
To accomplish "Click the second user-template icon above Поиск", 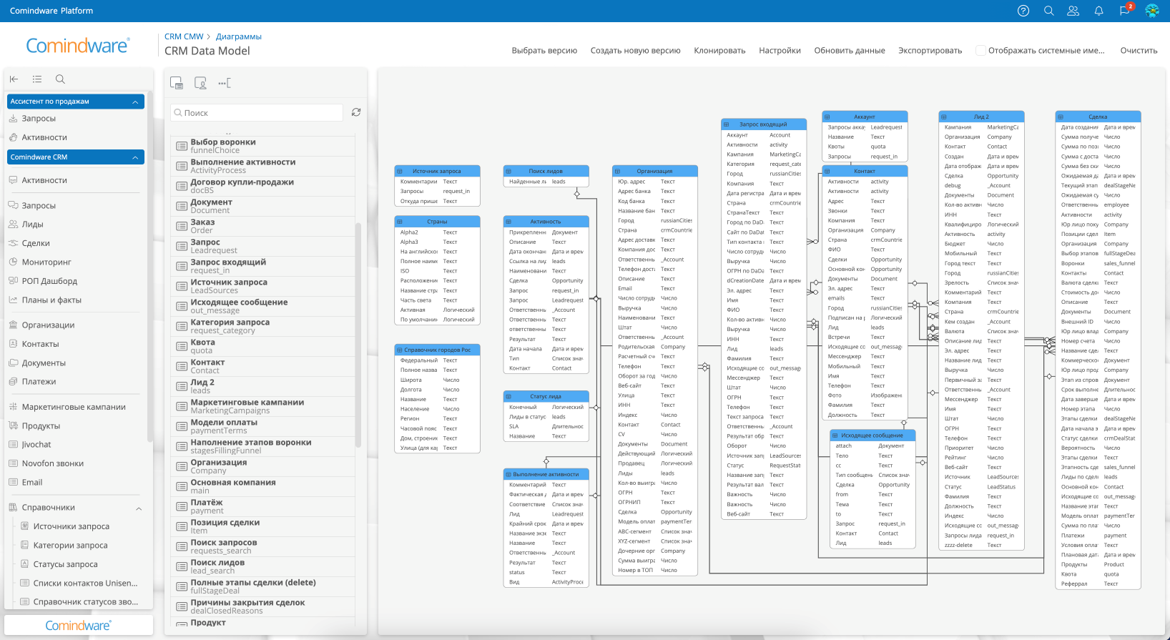I will (200, 83).
